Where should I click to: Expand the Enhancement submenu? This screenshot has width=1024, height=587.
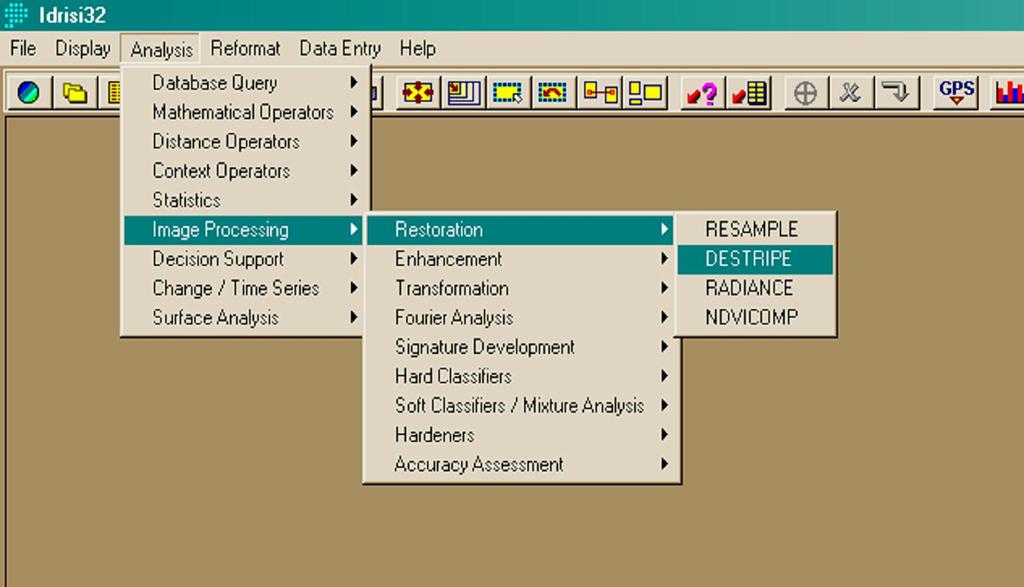(x=520, y=259)
